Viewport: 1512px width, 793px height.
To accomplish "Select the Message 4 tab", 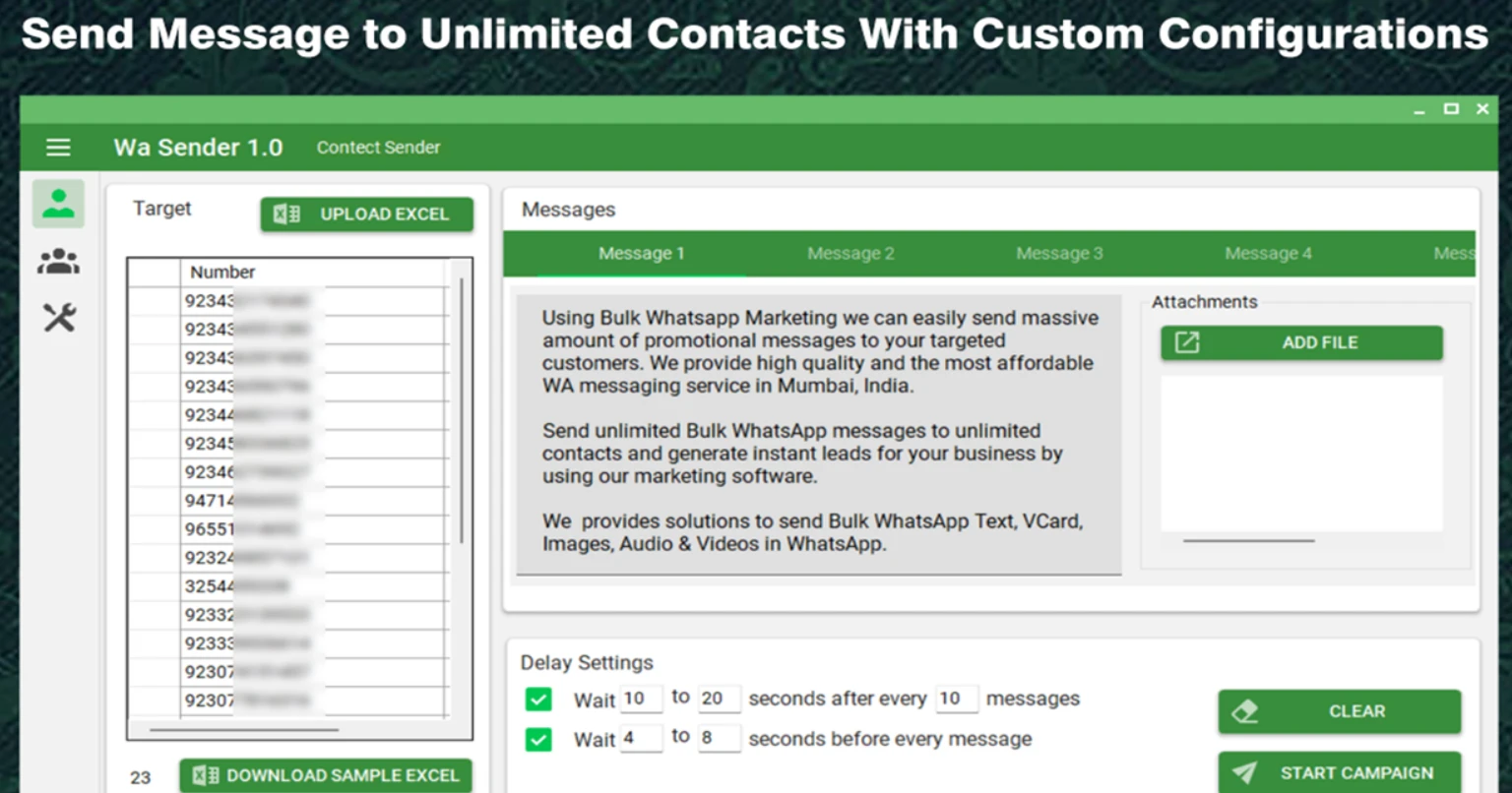I will (x=1268, y=254).
